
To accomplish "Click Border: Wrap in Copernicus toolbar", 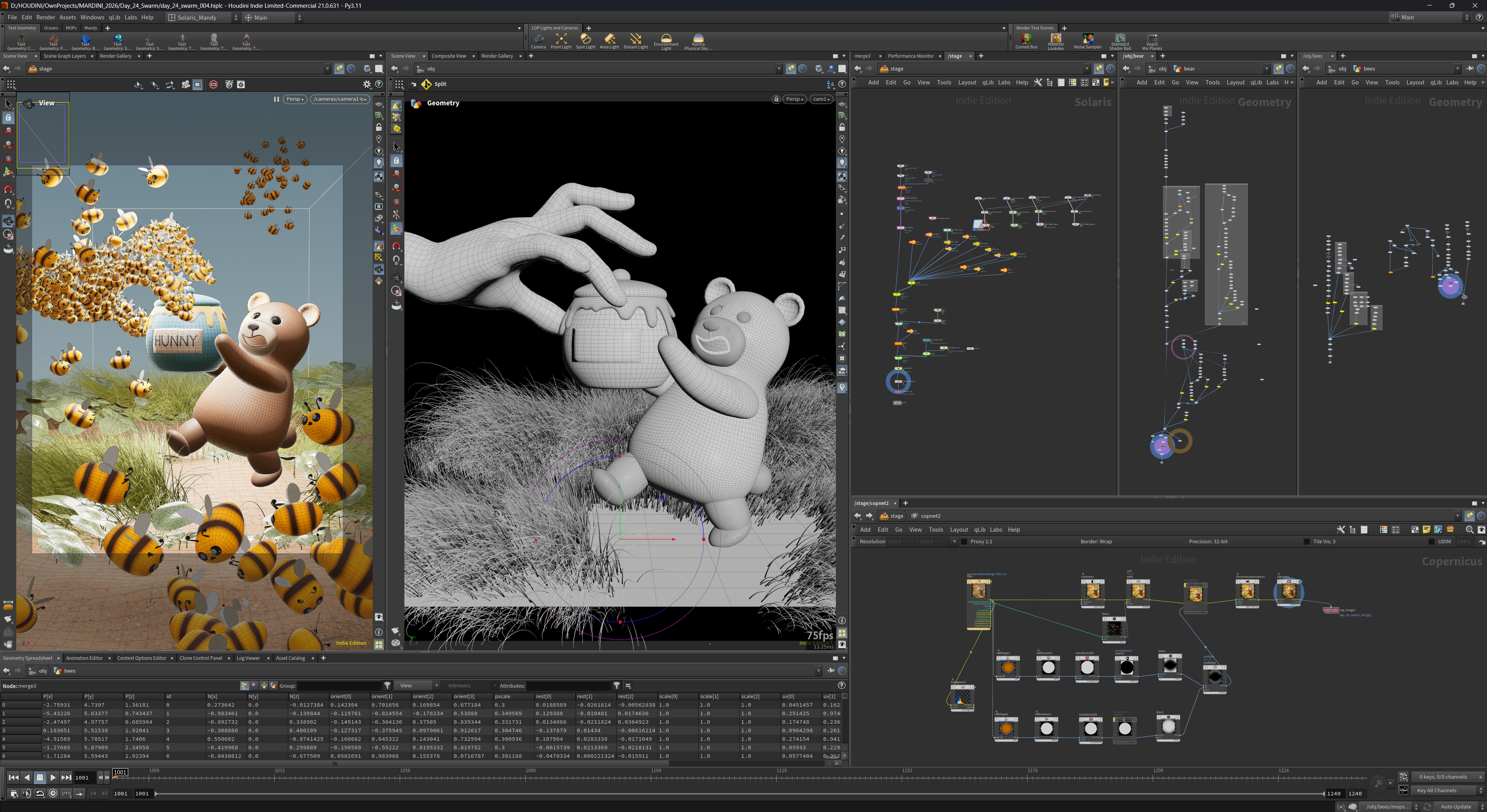I will [1096, 541].
